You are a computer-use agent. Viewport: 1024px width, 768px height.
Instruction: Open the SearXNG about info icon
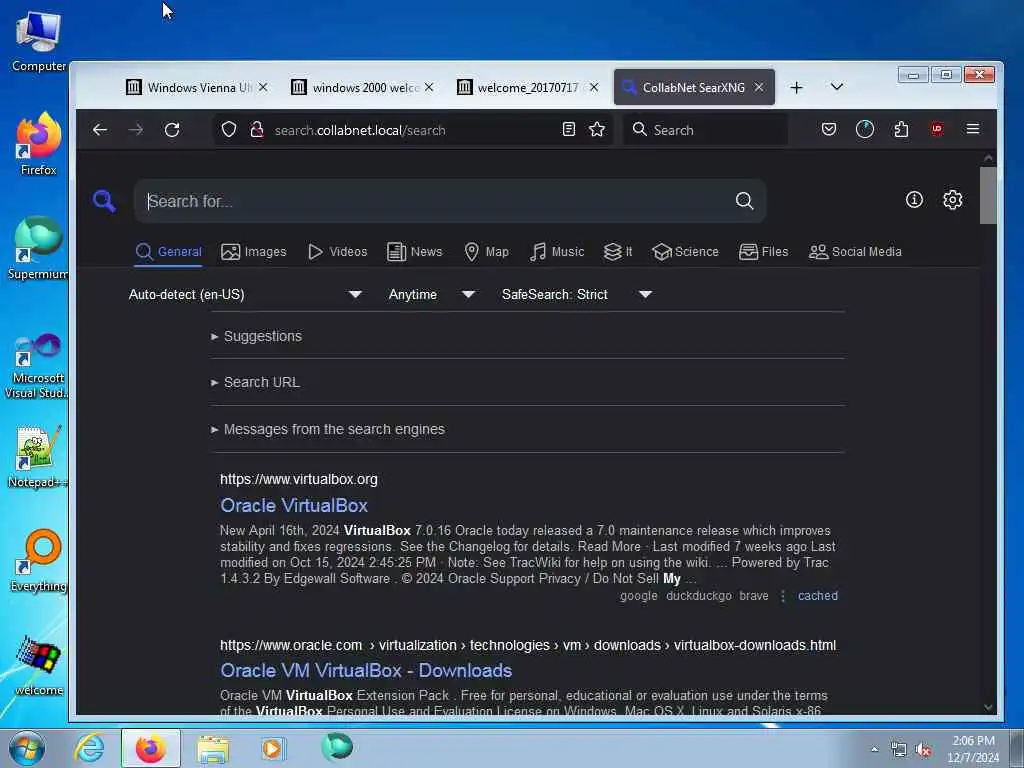coord(914,200)
